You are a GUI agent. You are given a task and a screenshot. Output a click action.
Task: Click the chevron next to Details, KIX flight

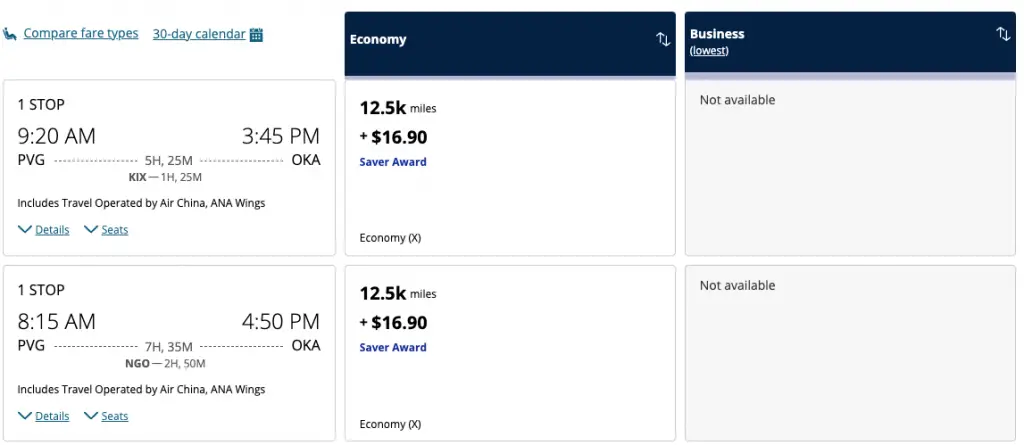(x=25, y=230)
